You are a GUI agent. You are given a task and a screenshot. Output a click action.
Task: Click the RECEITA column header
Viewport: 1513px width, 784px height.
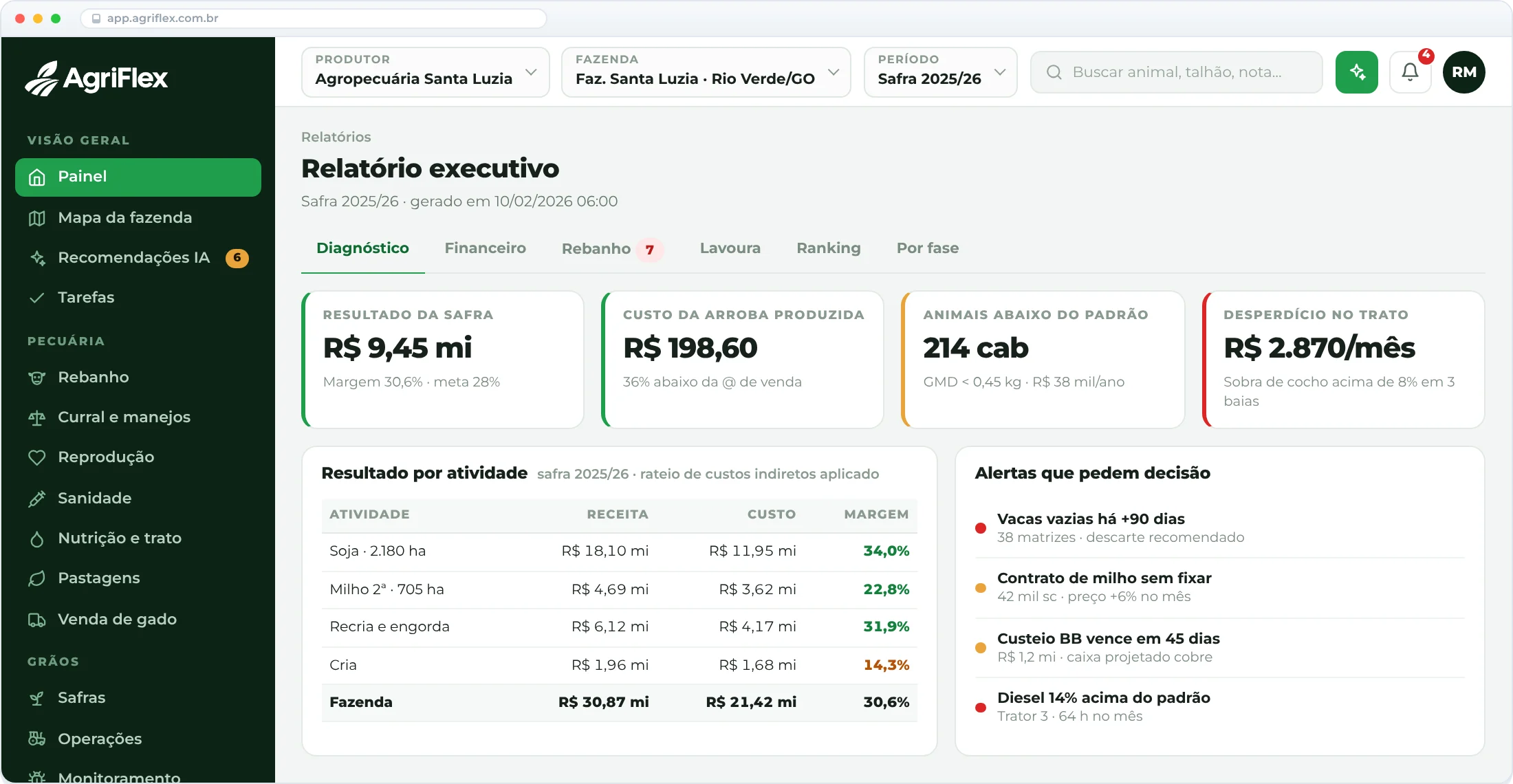point(617,514)
